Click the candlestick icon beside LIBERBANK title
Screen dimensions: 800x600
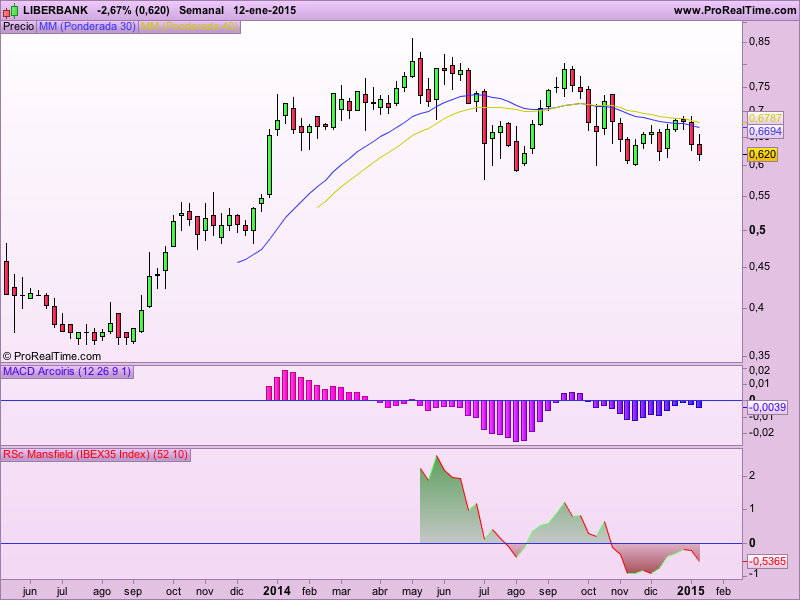[x=10, y=10]
